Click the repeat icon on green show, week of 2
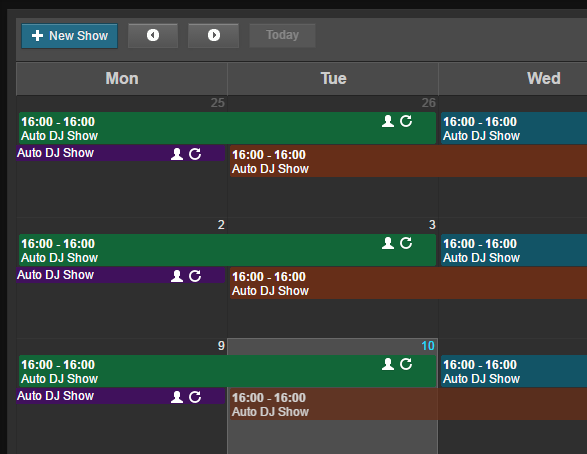 coord(406,243)
